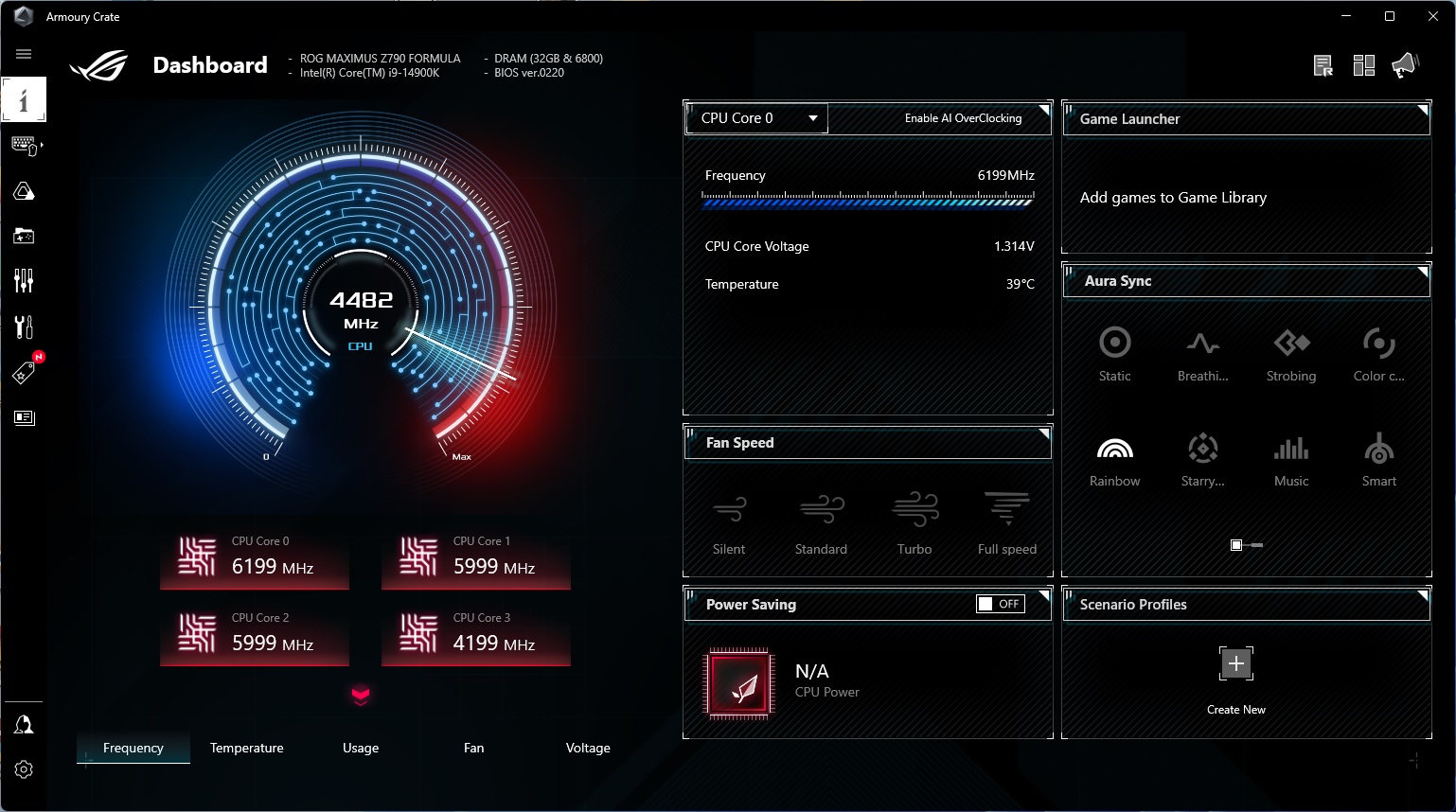Open Game Library sidebar icon
1456x812 pixels.
click(24, 236)
